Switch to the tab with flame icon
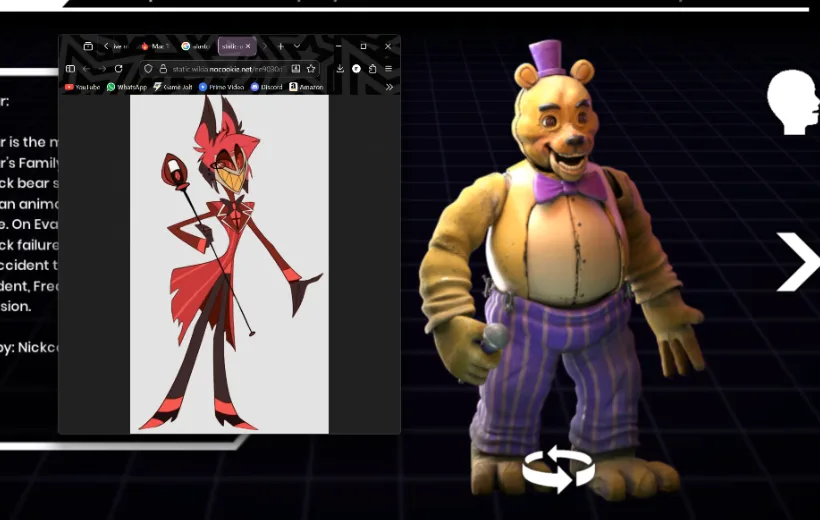Image resolution: width=820 pixels, height=520 pixels. click(x=155, y=46)
